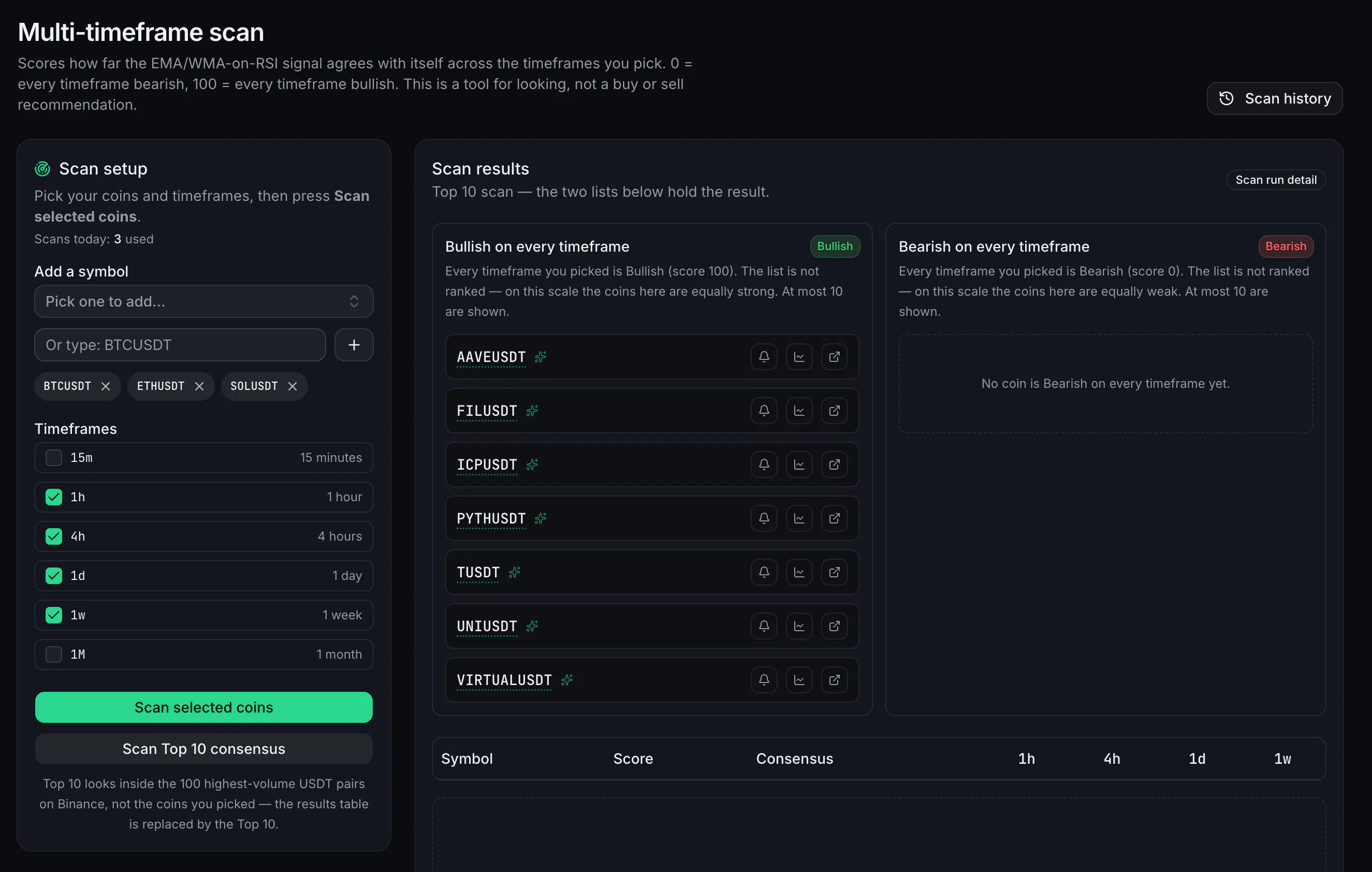Click the 1w column header in table
Viewport: 1372px width, 872px height.
pos(1282,759)
